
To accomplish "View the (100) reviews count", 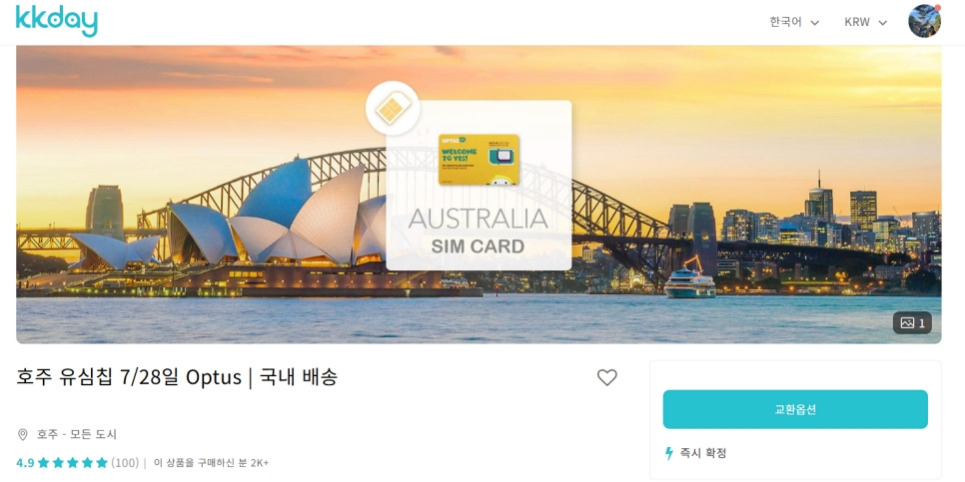I will (125, 462).
